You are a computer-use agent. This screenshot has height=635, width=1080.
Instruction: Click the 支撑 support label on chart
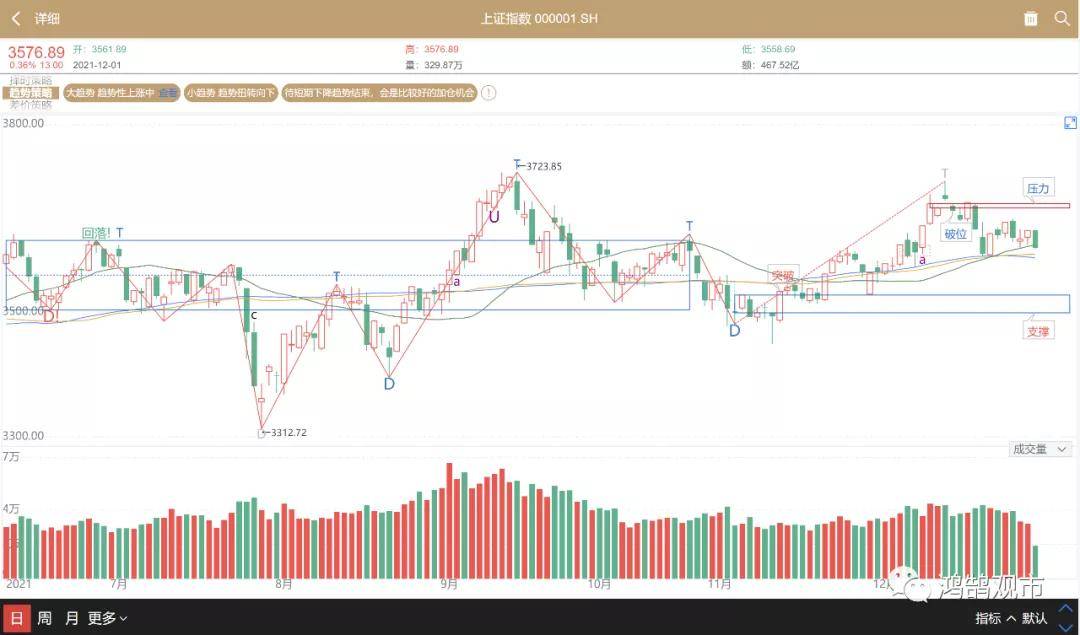pyautogui.click(x=1038, y=331)
